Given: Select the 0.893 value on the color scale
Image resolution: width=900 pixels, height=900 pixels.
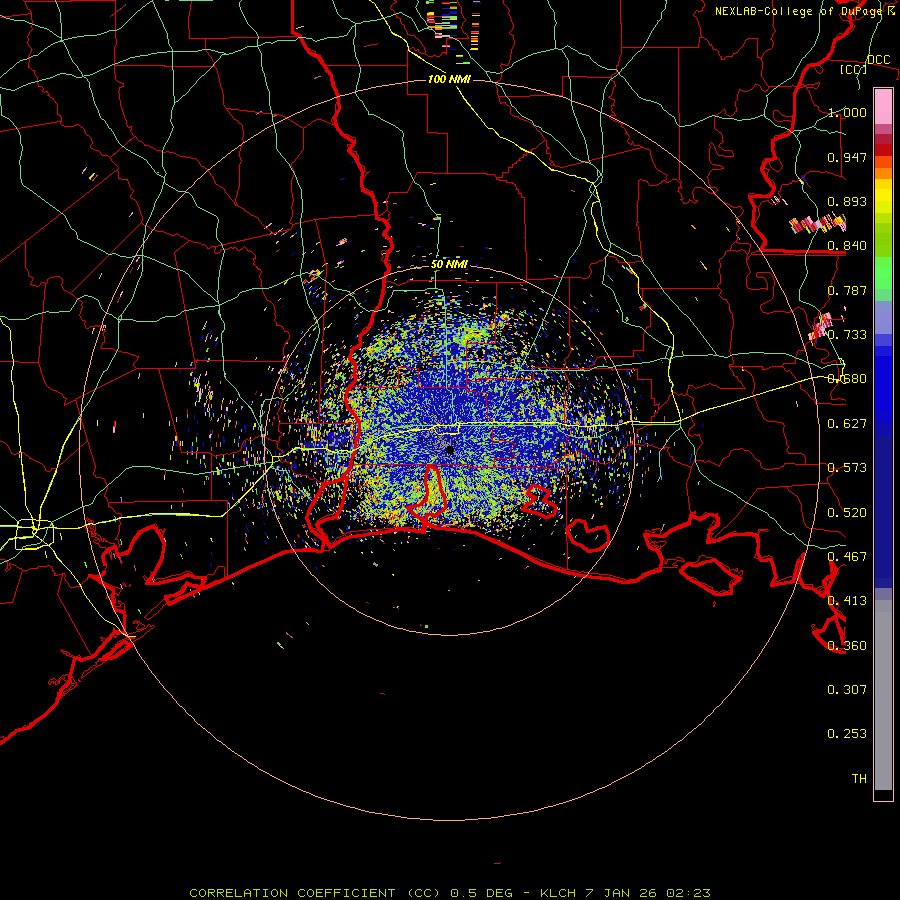Looking at the screenshot, I should pyautogui.click(x=847, y=201).
